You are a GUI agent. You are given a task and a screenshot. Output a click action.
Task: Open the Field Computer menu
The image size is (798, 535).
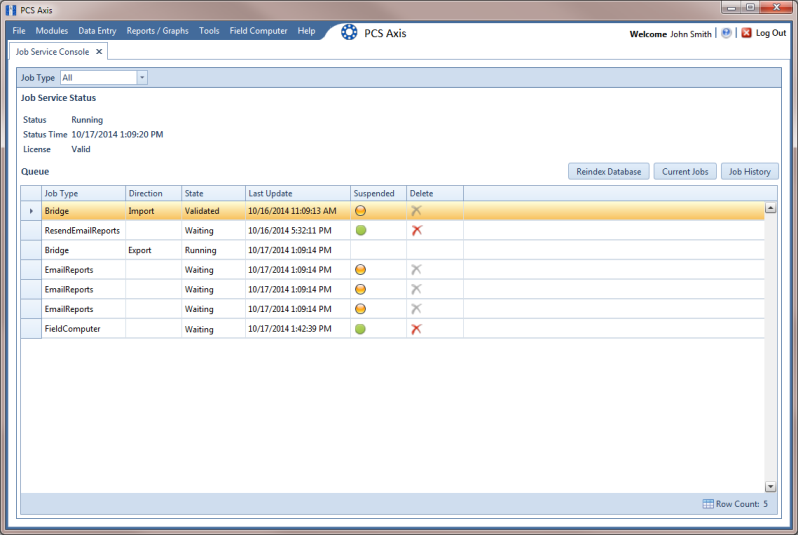tap(259, 31)
